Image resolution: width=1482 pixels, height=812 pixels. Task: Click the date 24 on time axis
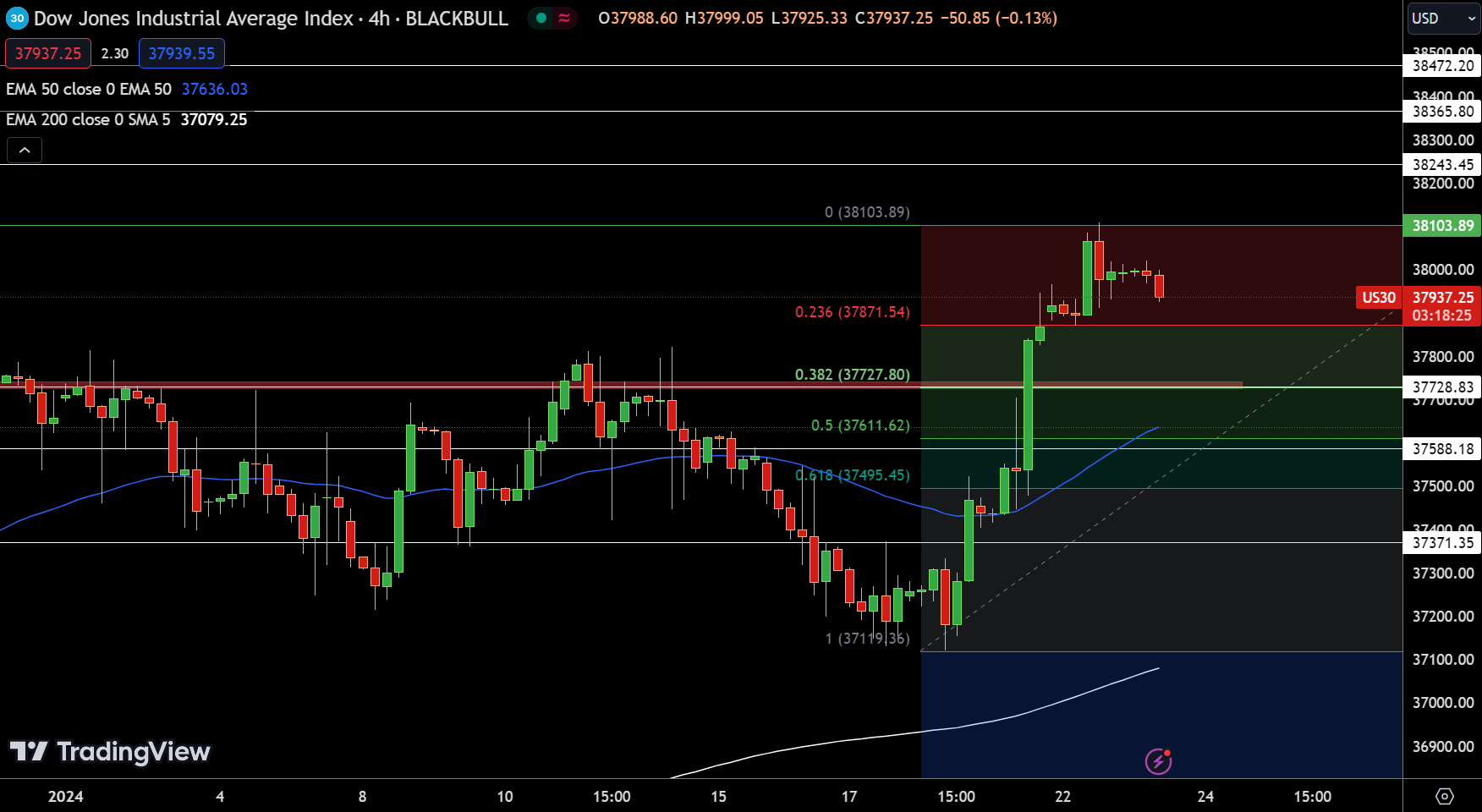tap(1206, 797)
